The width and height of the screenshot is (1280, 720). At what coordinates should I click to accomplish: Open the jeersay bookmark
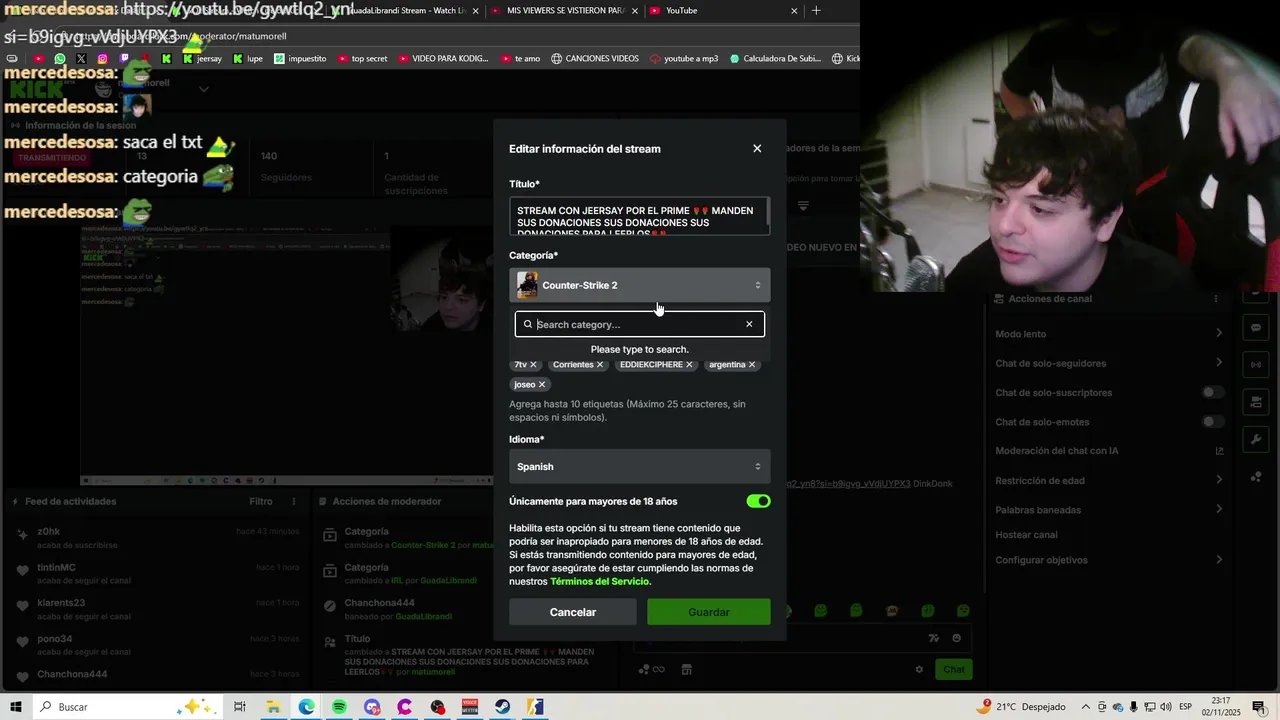(x=202, y=59)
